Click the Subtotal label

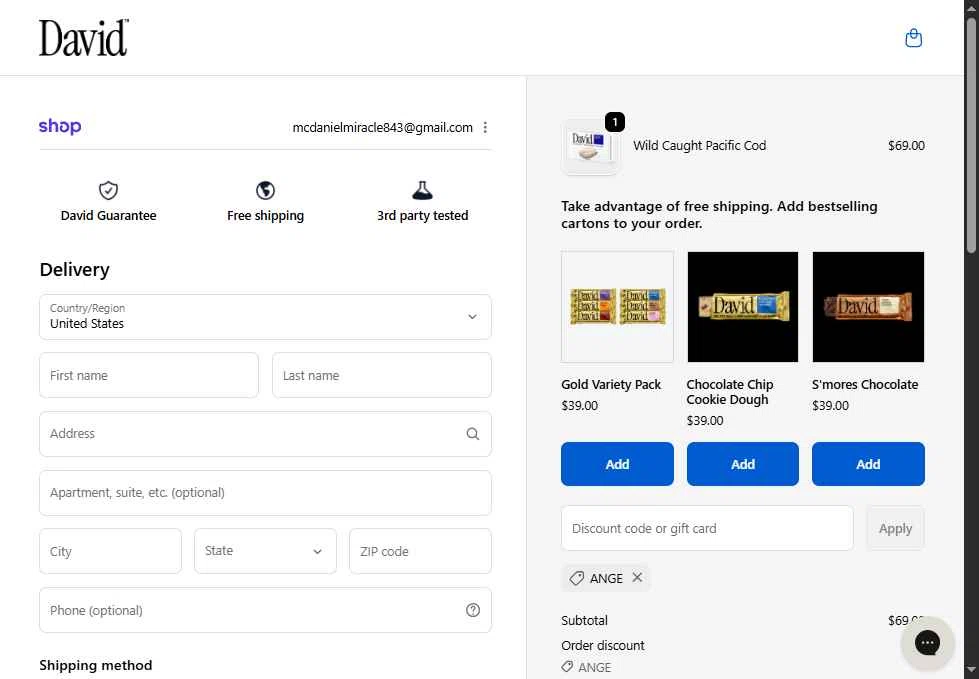(584, 620)
